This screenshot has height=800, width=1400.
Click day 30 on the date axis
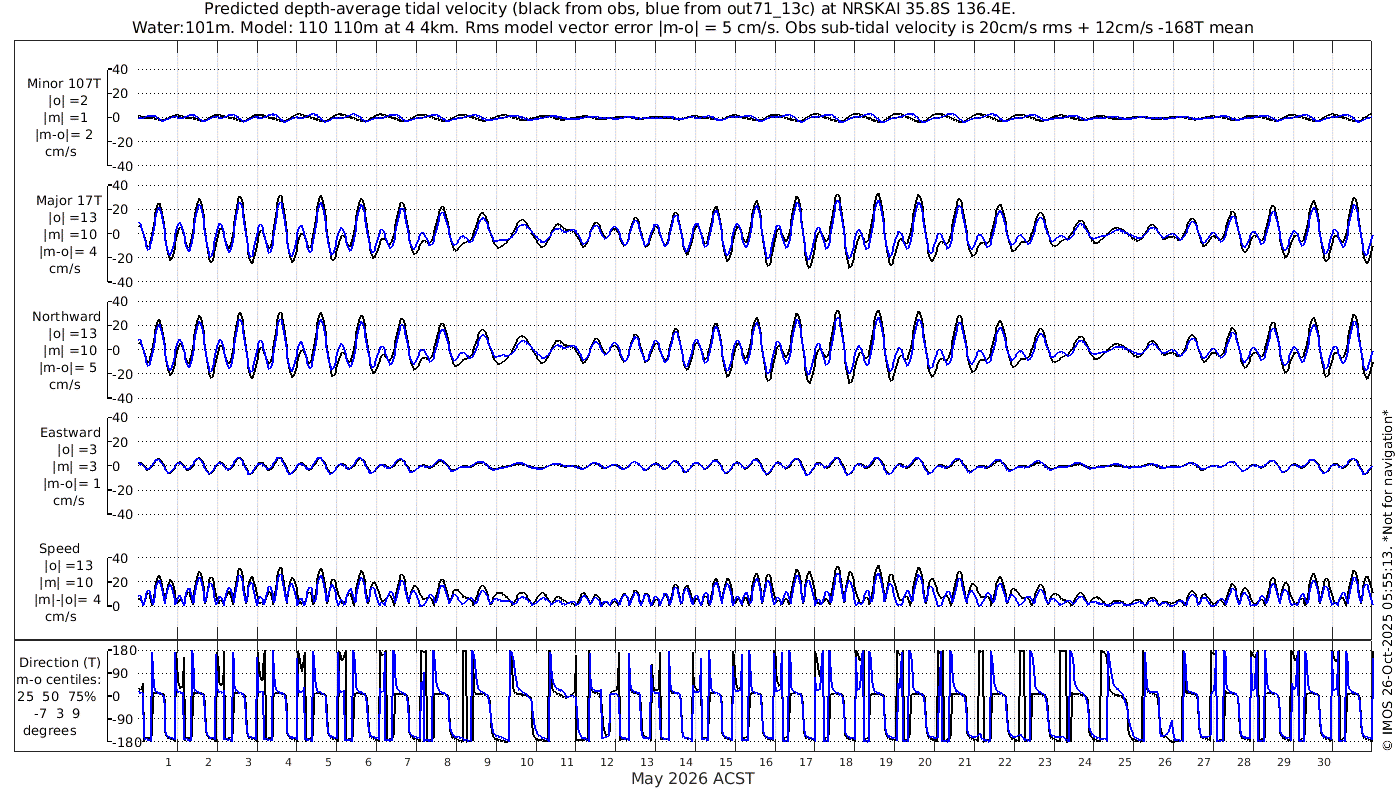1324,762
